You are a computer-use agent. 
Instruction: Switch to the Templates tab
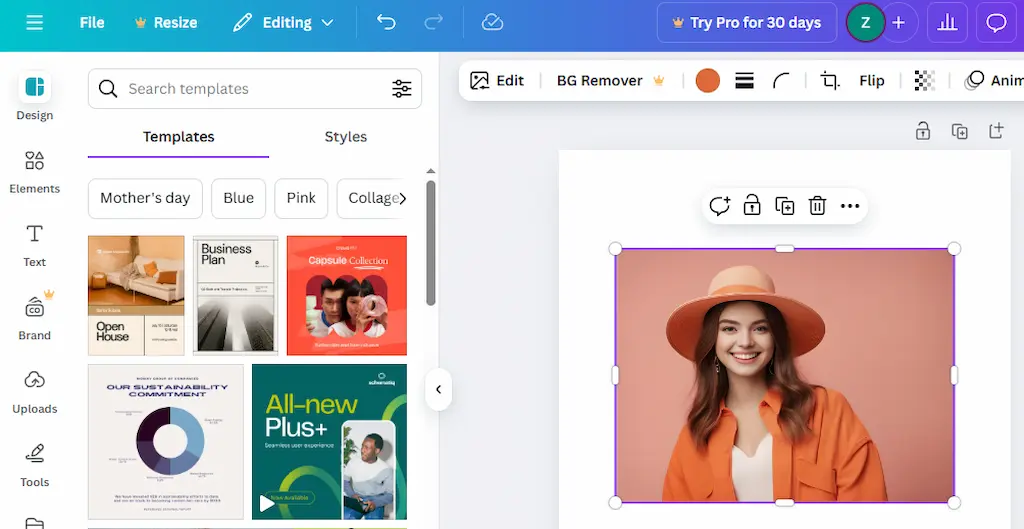click(178, 137)
